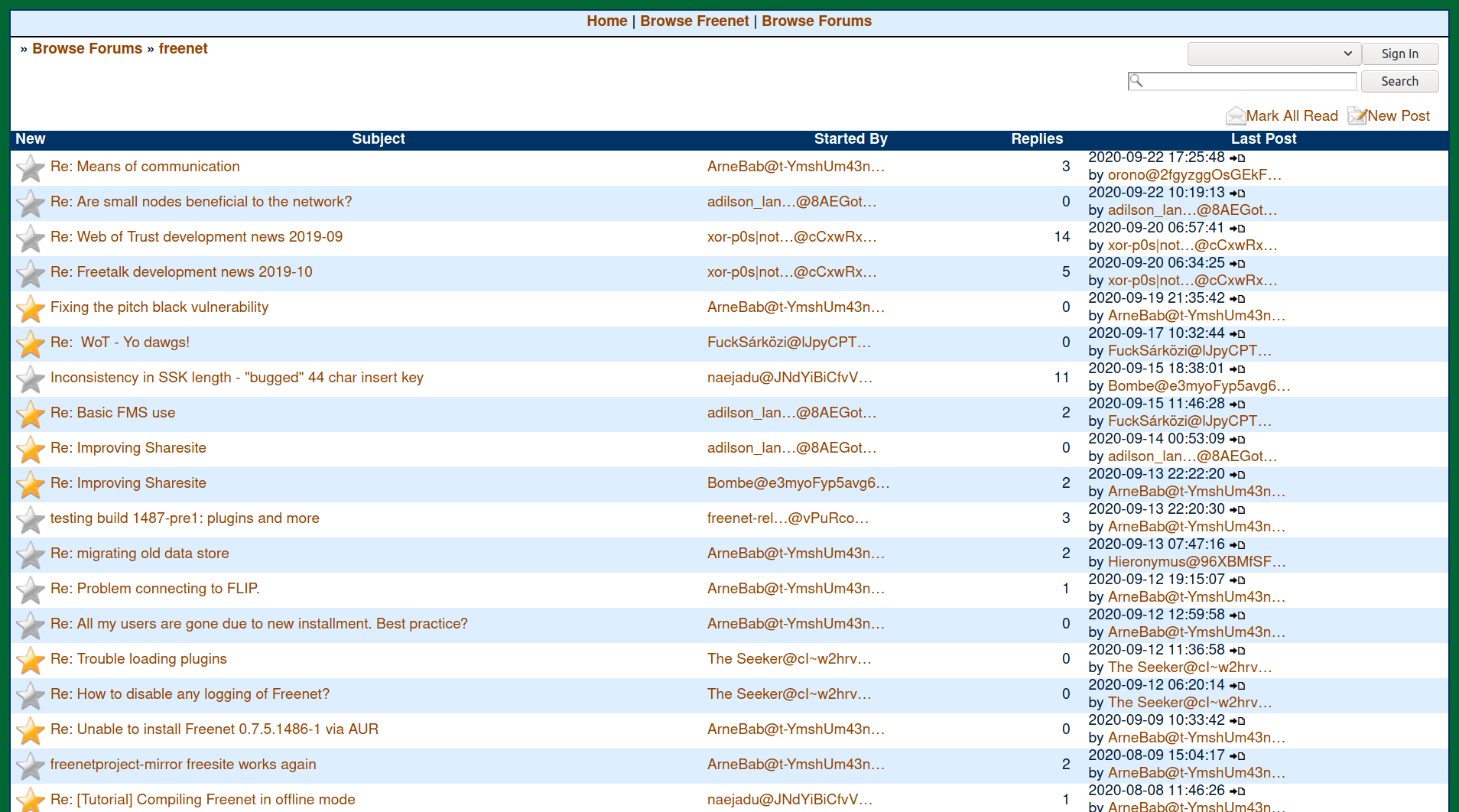The image size is (1459, 812).
Task: Click the star for 'freenetproject-mirror freesite works again'
Action: coord(31,766)
